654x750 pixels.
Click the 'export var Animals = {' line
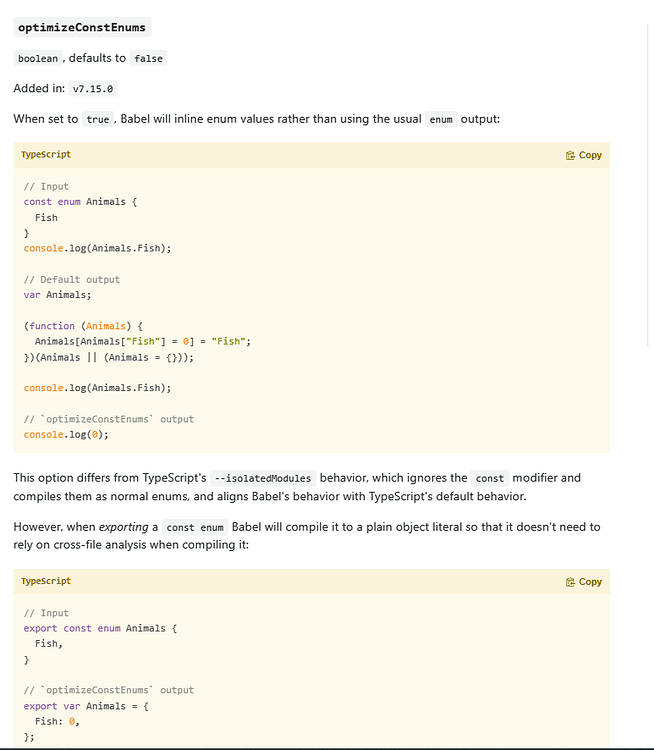(x=86, y=706)
